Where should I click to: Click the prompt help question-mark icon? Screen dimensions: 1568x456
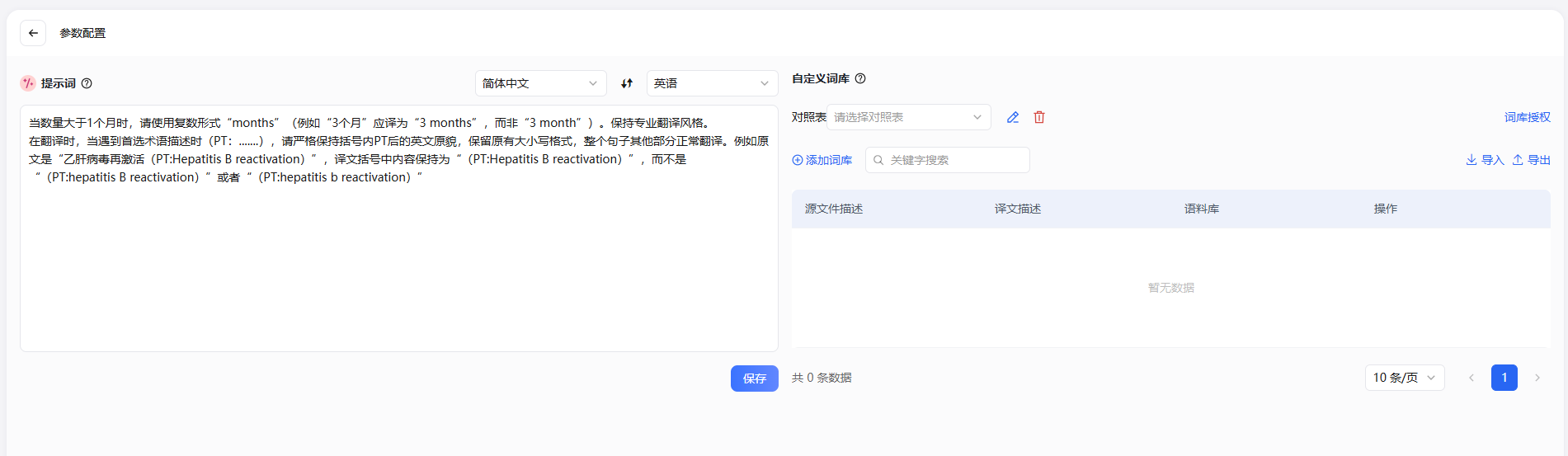click(x=87, y=83)
